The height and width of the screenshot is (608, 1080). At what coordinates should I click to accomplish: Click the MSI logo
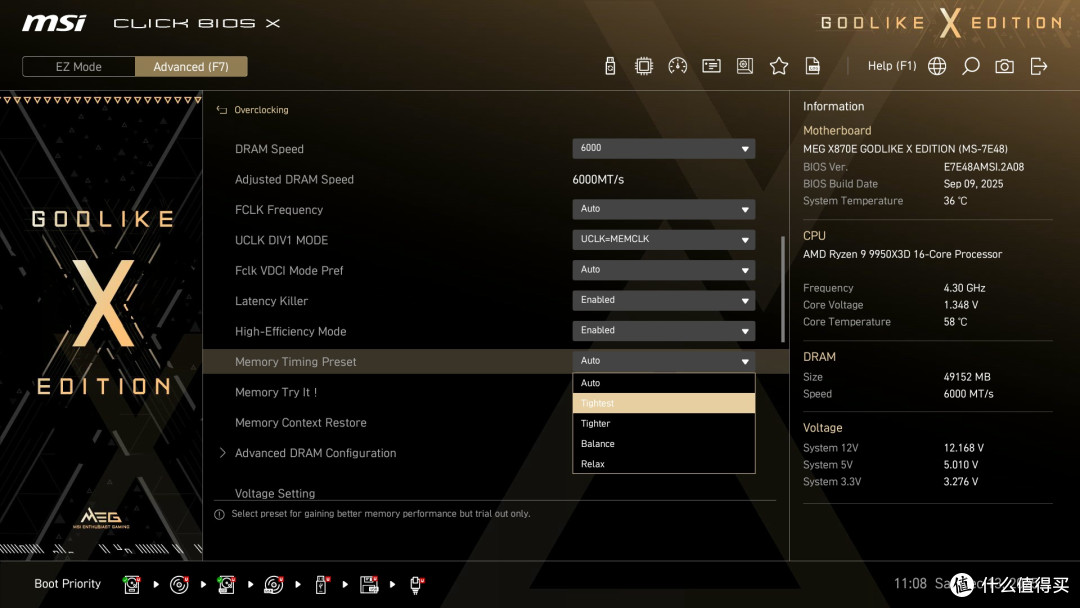point(54,23)
